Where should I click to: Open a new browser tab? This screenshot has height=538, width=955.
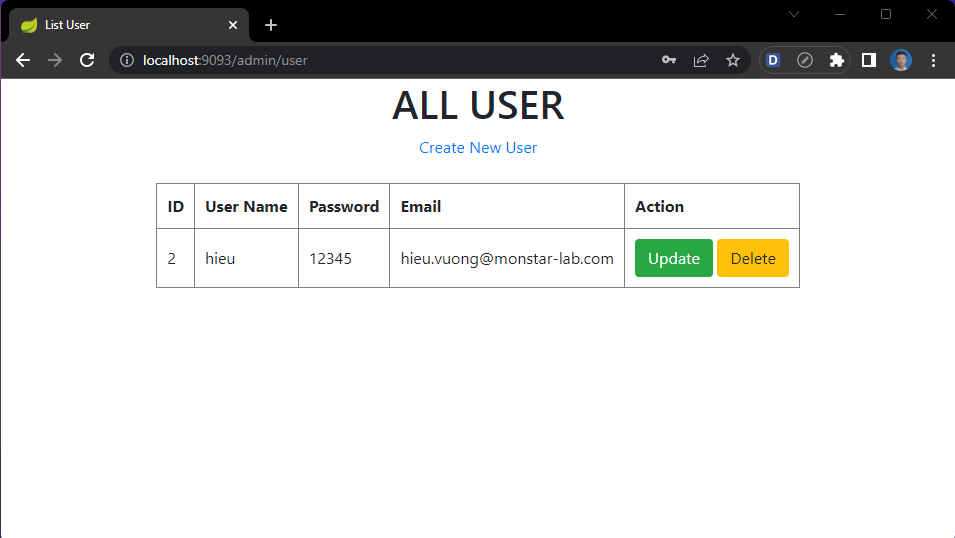click(x=271, y=25)
